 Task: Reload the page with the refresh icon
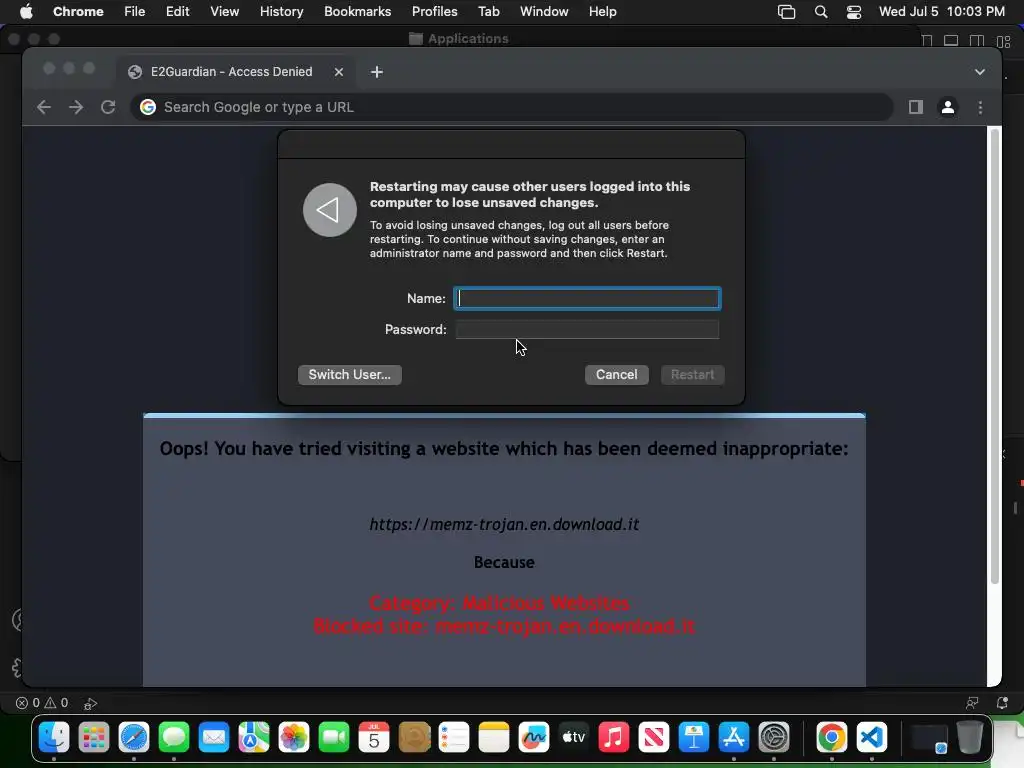click(108, 107)
